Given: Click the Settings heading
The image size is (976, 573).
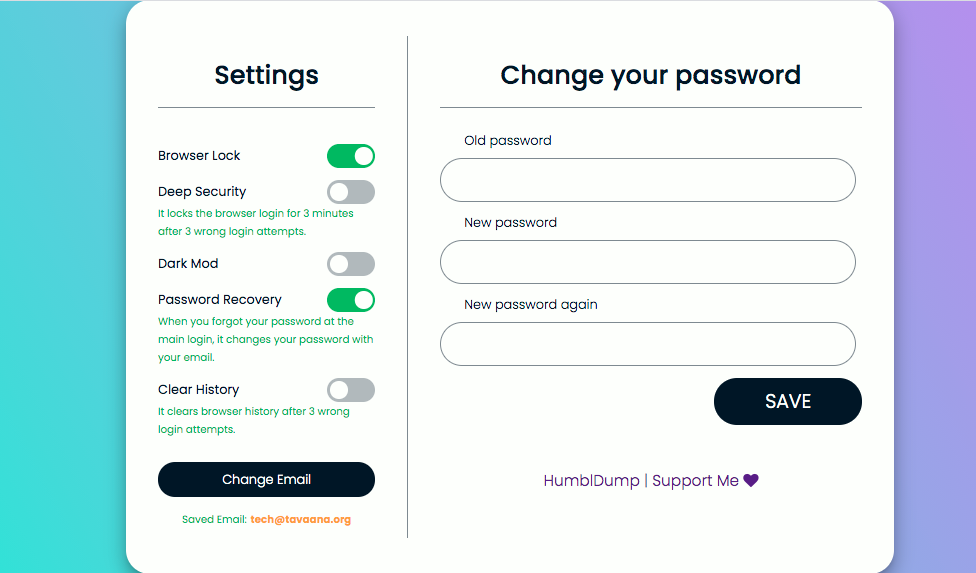Looking at the screenshot, I should 266,75.
